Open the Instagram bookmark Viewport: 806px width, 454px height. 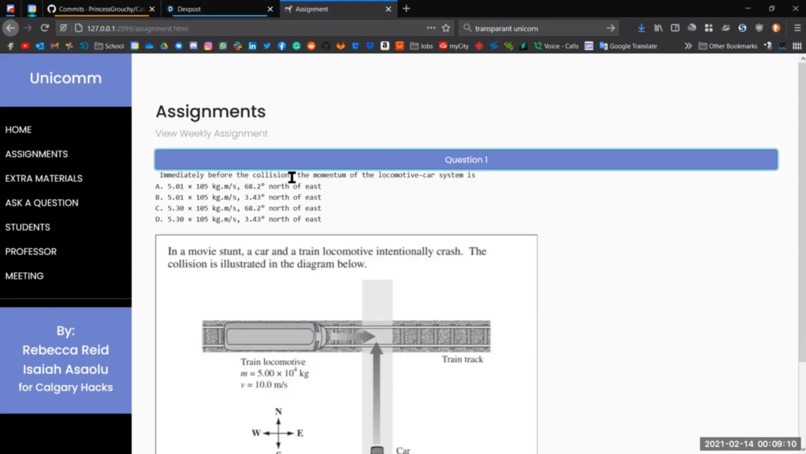pyautogui.click(x=208, y=46)
